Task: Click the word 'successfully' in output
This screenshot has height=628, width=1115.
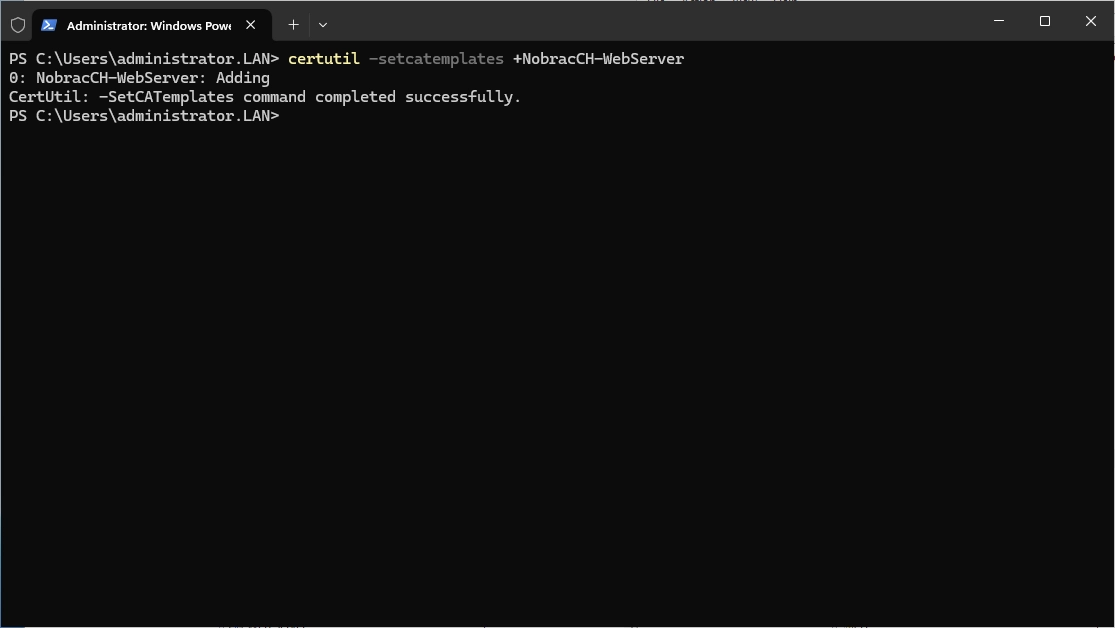Action: (x=463, y=97)
